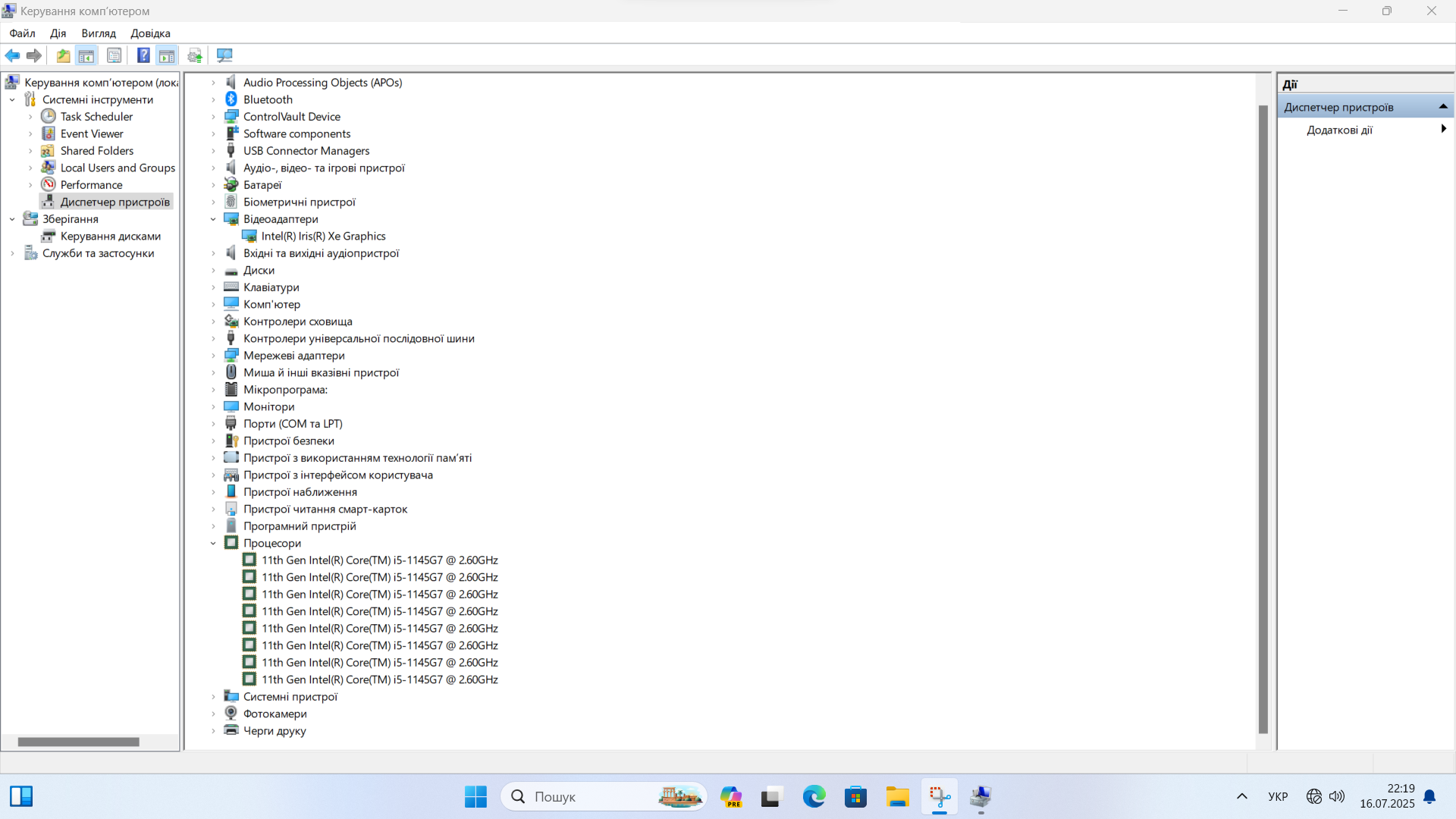Collapse the Процесори category

coord(213,544)
